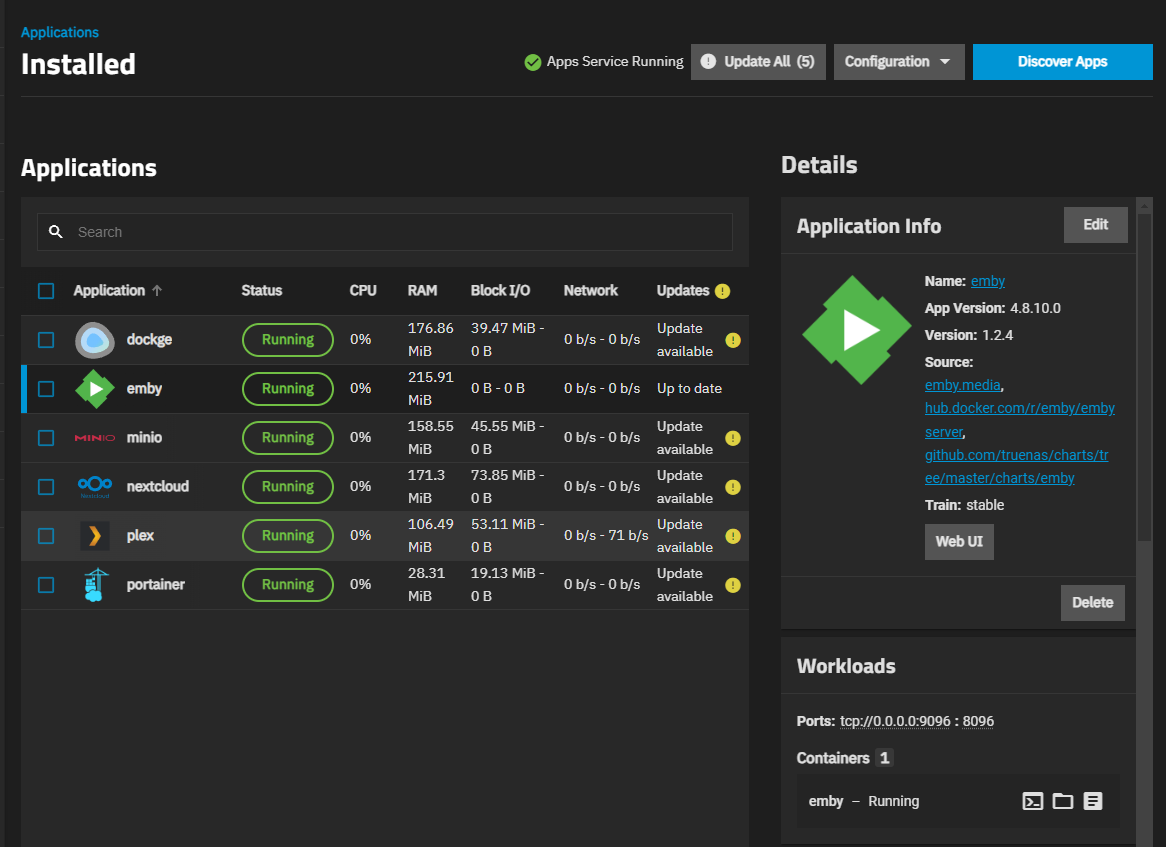The height and width of the screenshot is (847, 1166).
Task: Click the plex update available warning icon
Action: click(733, 537)
